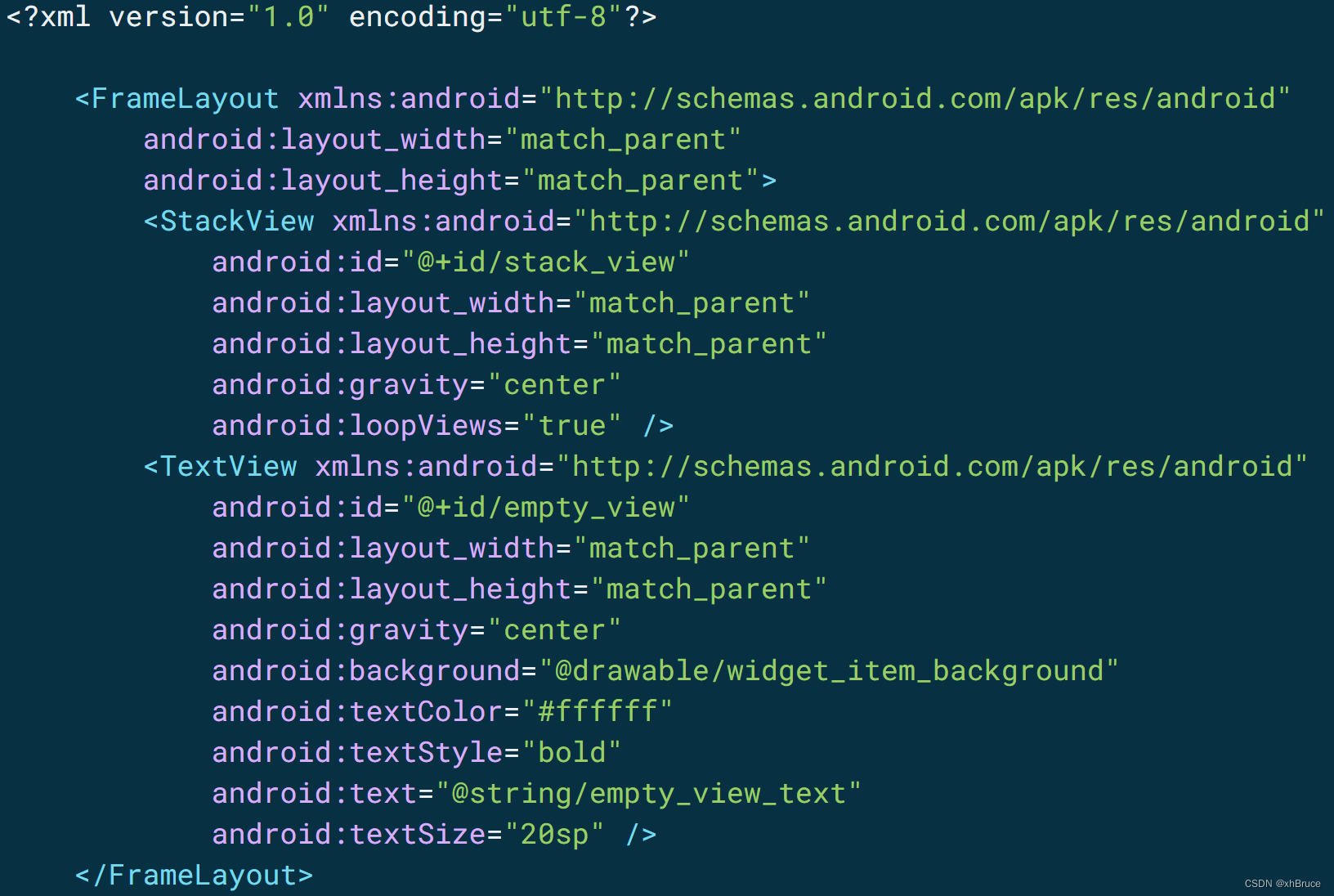Screen dimensions: 1334x896
Task: Click the TextView's android:gravity="center" line
Action: (417, 630)
